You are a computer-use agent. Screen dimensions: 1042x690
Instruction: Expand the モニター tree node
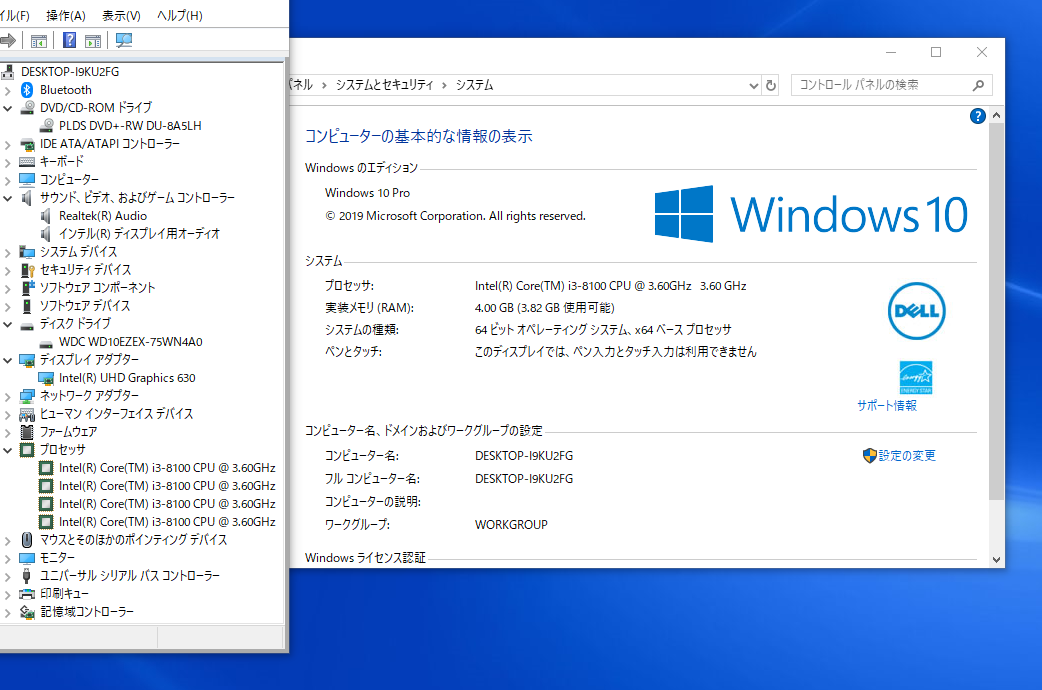tap(8, 558)
